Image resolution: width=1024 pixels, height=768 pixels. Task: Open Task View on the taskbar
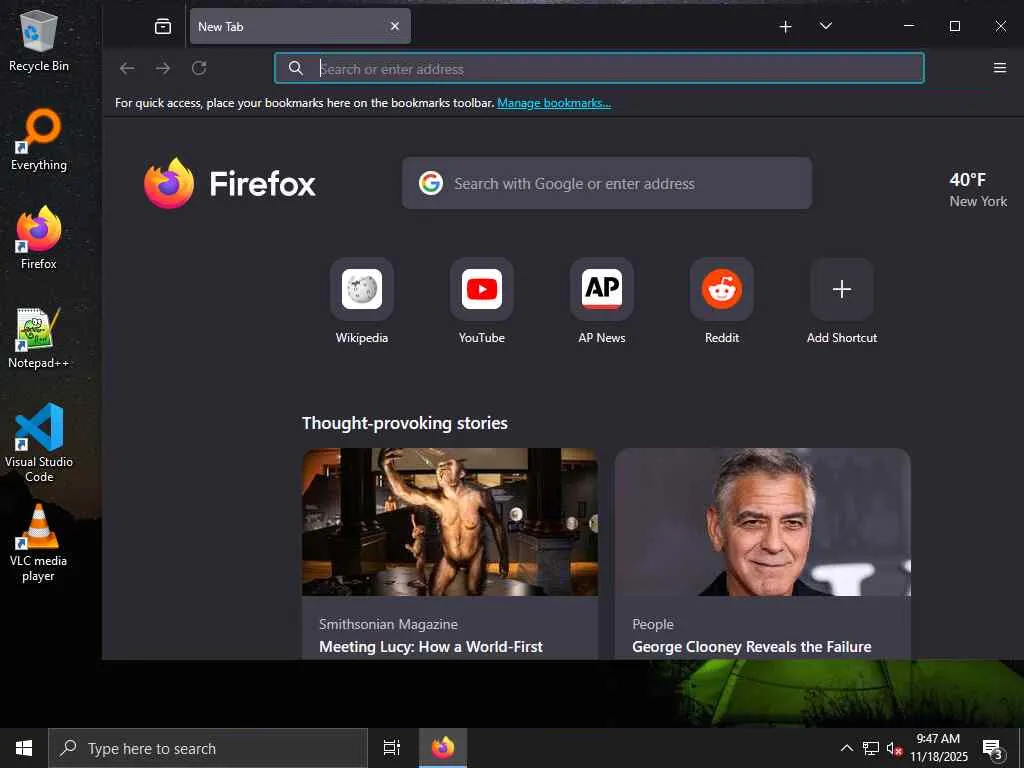392,748
